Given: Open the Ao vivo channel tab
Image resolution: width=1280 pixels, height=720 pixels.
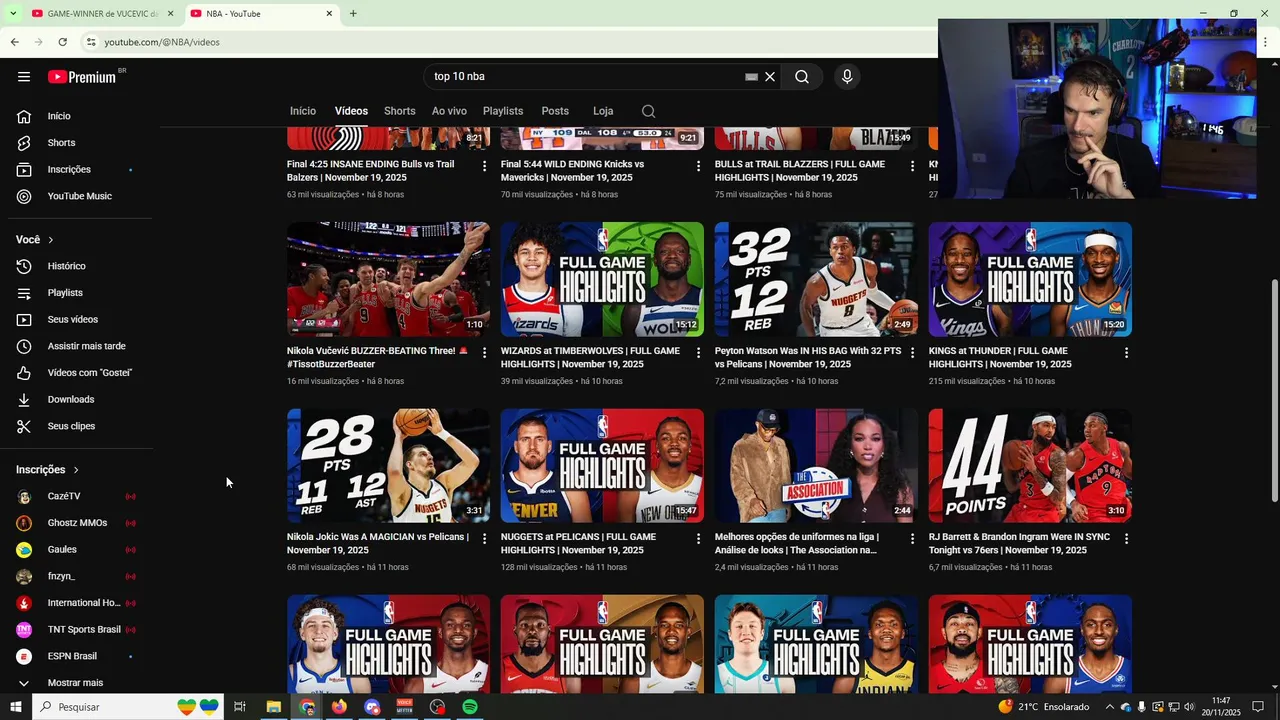Looking at the screenshot, I should (449, 111).
